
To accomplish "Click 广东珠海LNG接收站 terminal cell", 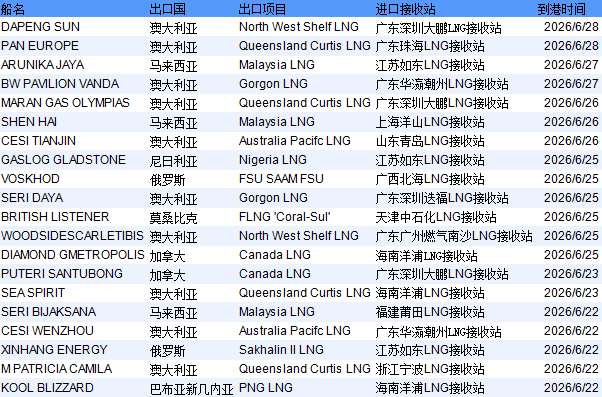I will (430, 46).
